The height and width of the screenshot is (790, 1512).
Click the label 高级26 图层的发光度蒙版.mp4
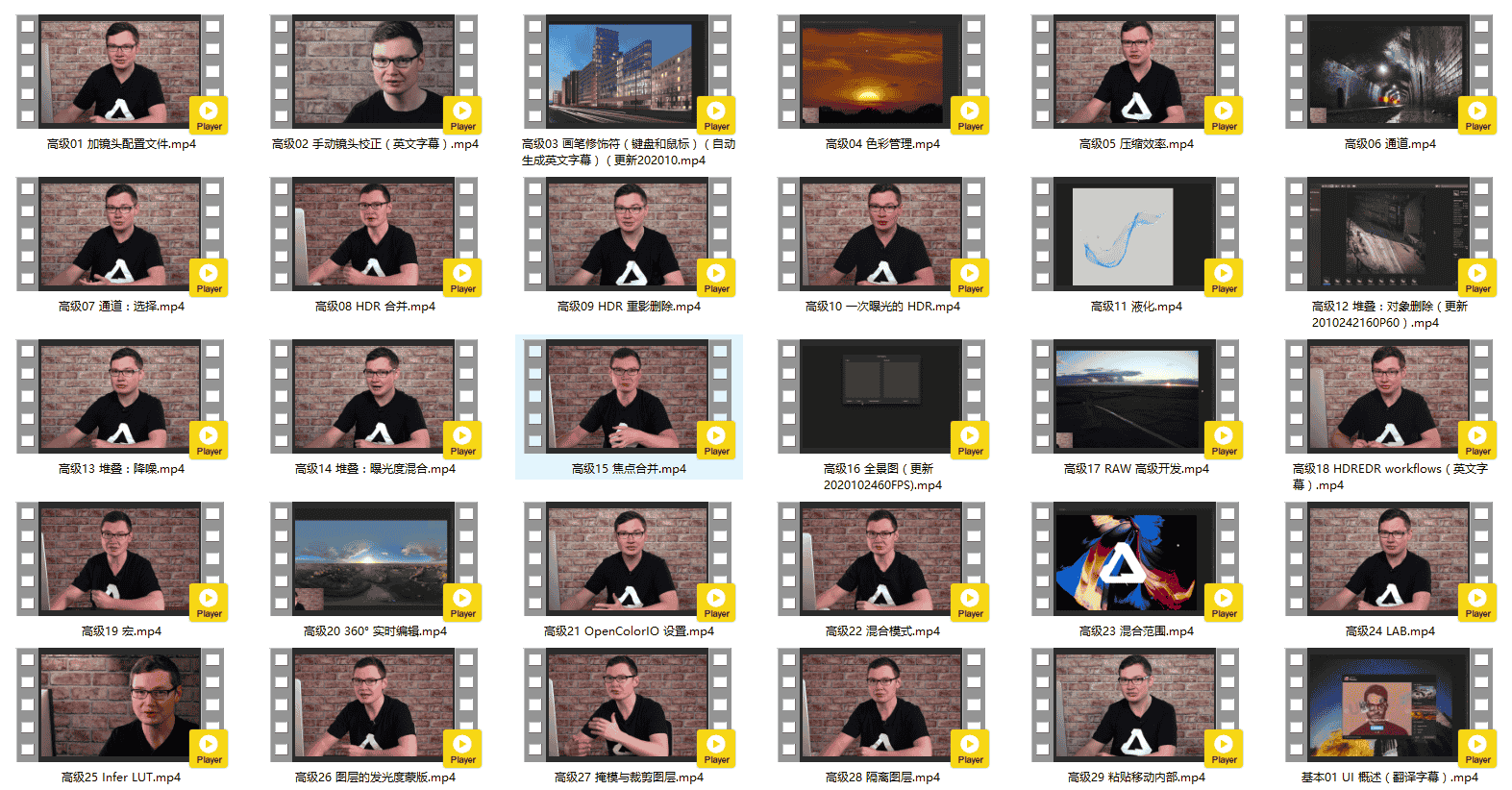pyautogui.click(x=375, y=778)
